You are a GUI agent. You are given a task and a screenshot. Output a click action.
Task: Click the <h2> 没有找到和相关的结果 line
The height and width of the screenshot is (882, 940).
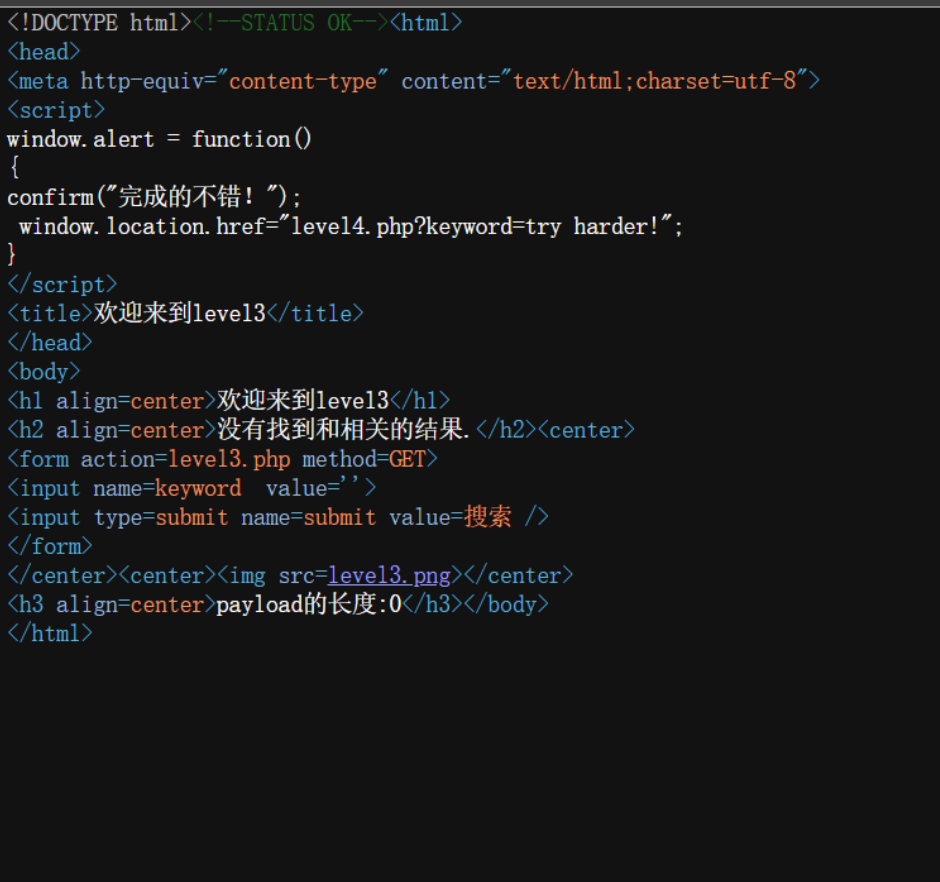(x=321, y=430)
